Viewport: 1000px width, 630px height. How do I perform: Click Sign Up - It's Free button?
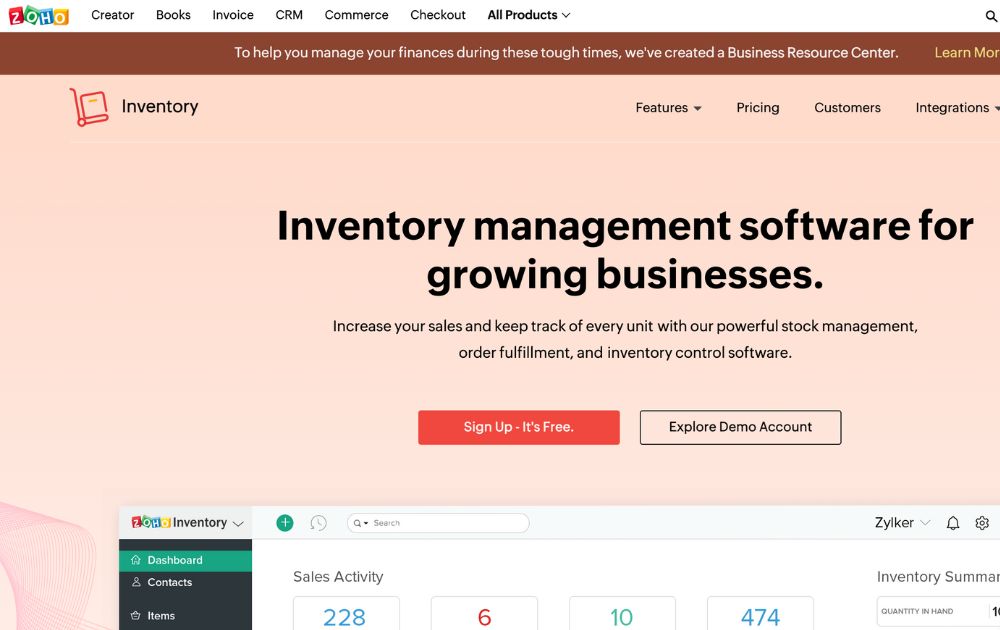coord(518,427)
